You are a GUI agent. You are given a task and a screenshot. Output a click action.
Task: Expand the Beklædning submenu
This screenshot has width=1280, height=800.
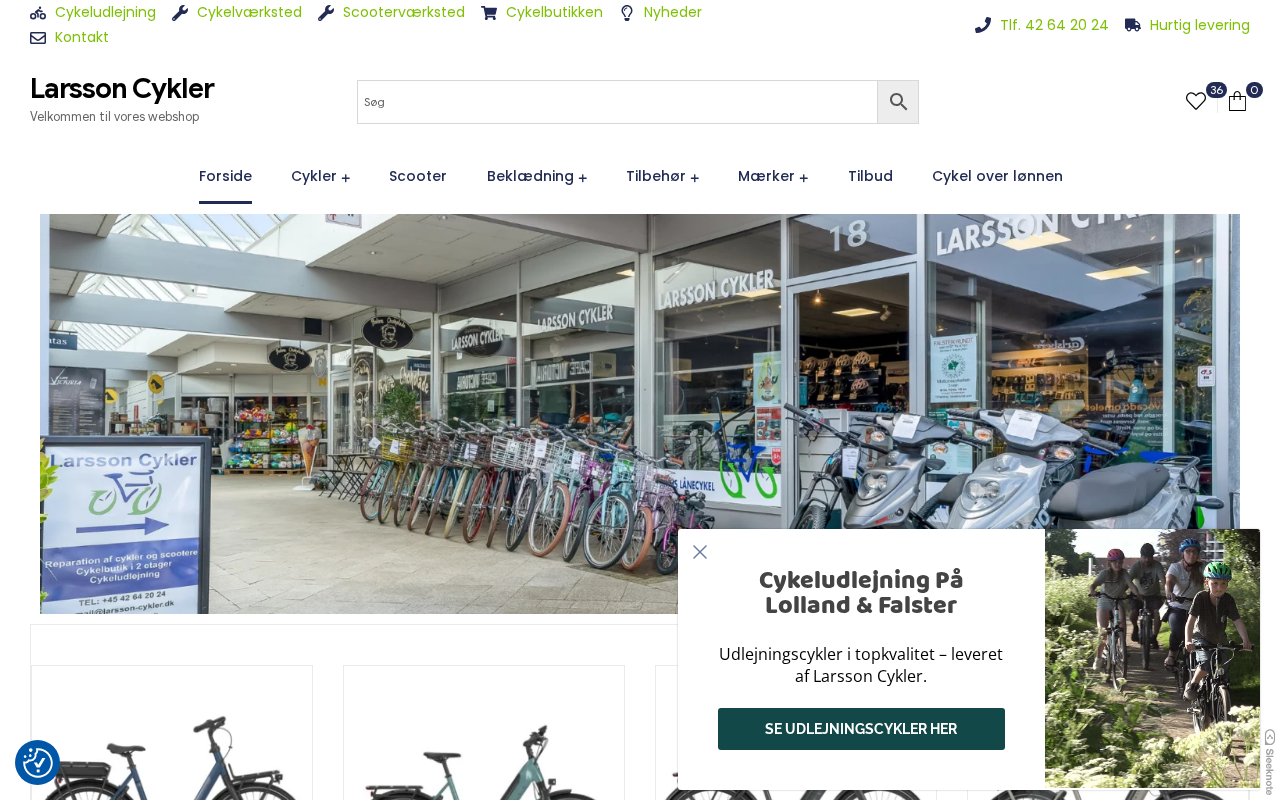pyautogui.click(x=583, y=178)
